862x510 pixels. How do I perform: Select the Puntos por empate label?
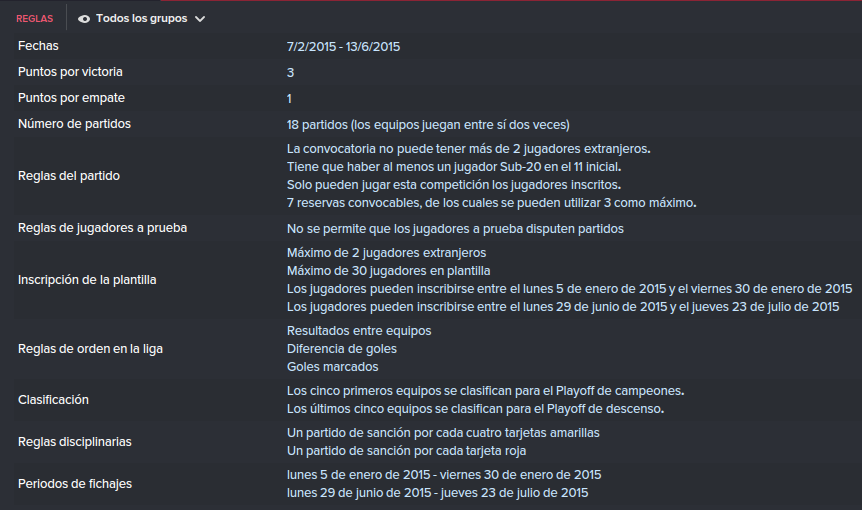[71, 98]
